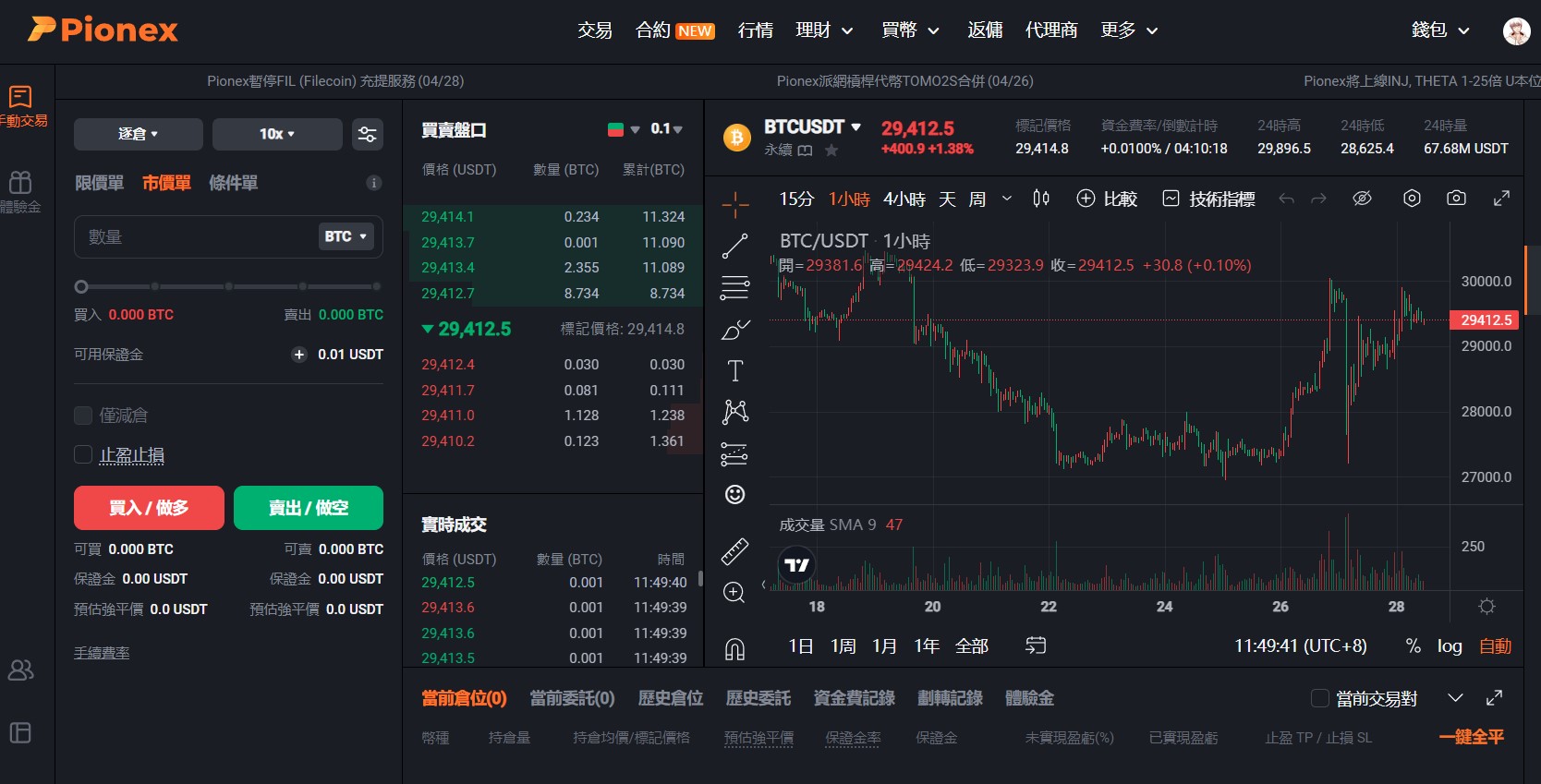
Task: Toggle the reduce-only checkbox
Action: pyautogui.click(x=83, y=416)
